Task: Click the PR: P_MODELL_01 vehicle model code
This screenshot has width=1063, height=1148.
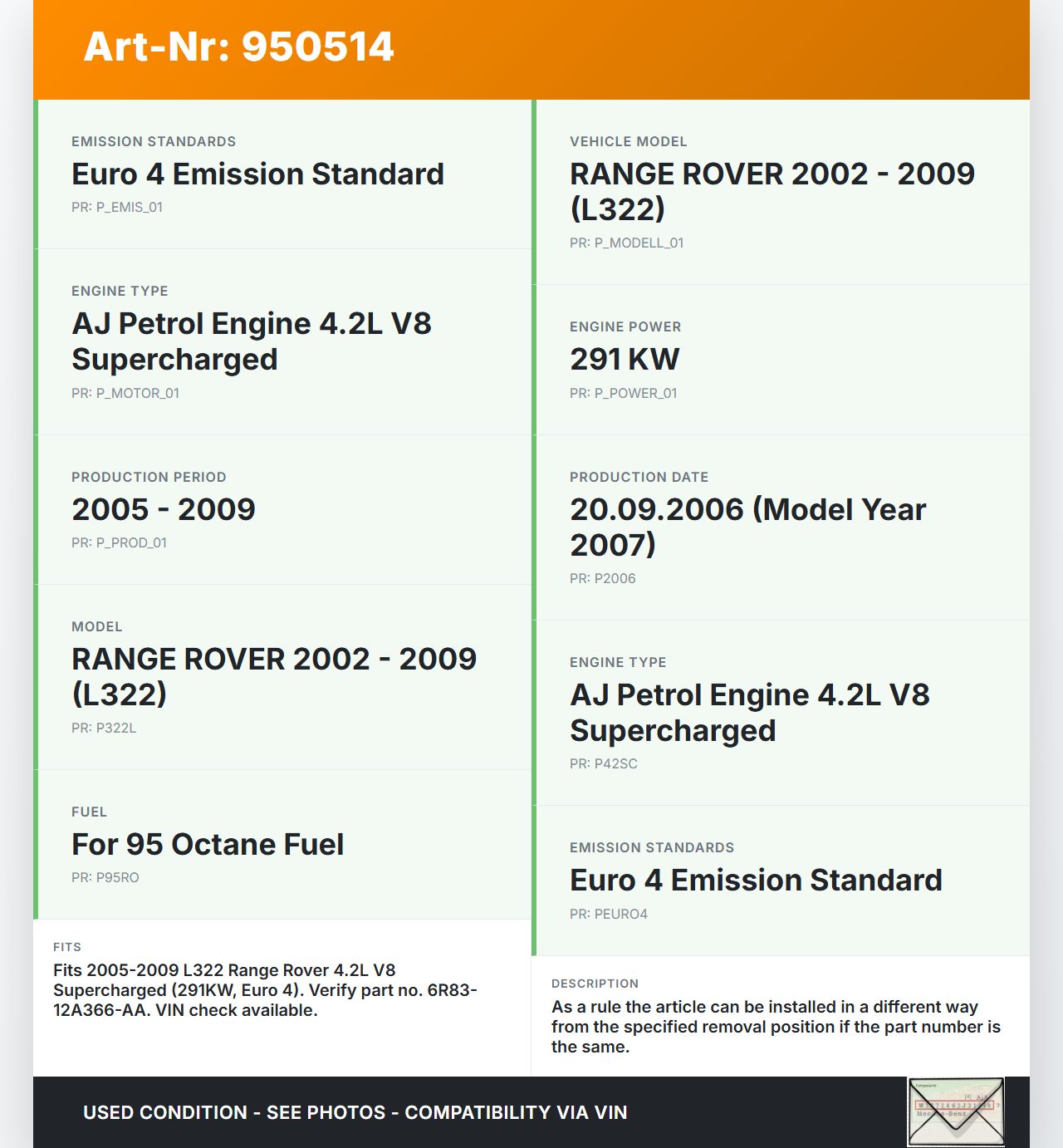Action: coord(626,243)
